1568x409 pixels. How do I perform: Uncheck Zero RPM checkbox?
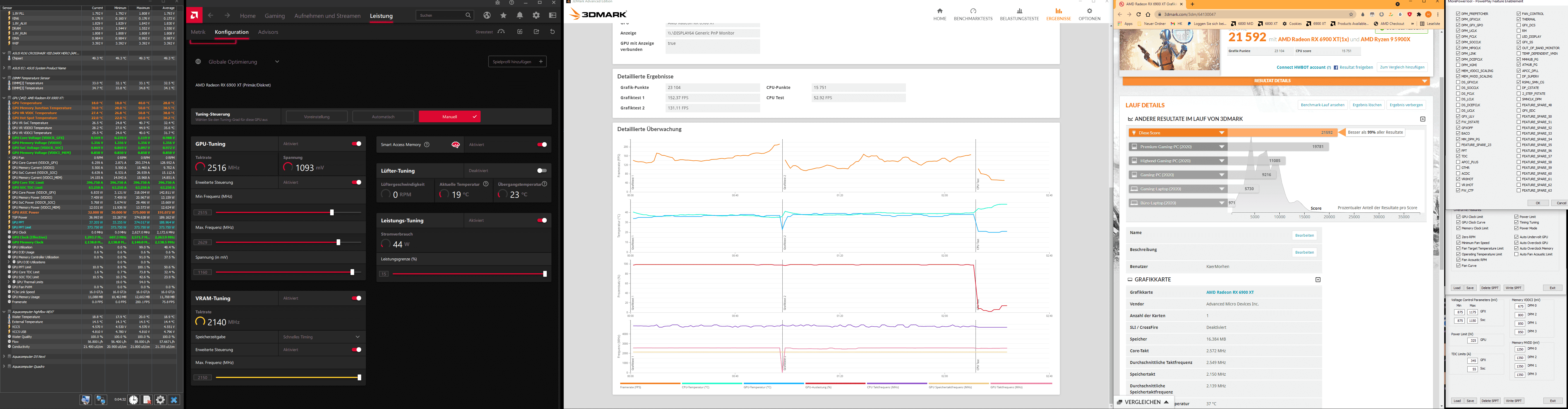pos(1459,237)
